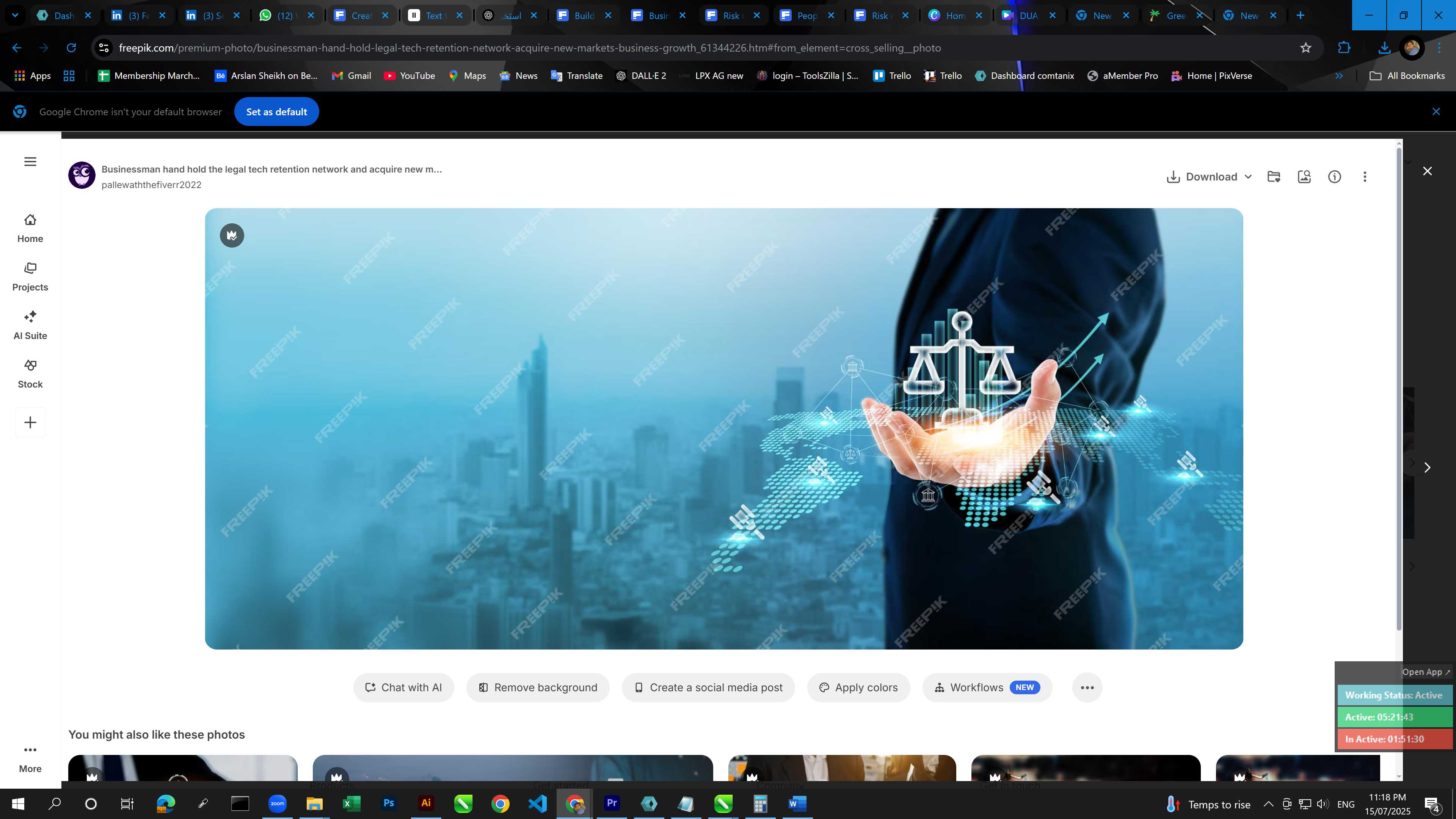Open the Chrome profile avatar

pos(1411,48)
